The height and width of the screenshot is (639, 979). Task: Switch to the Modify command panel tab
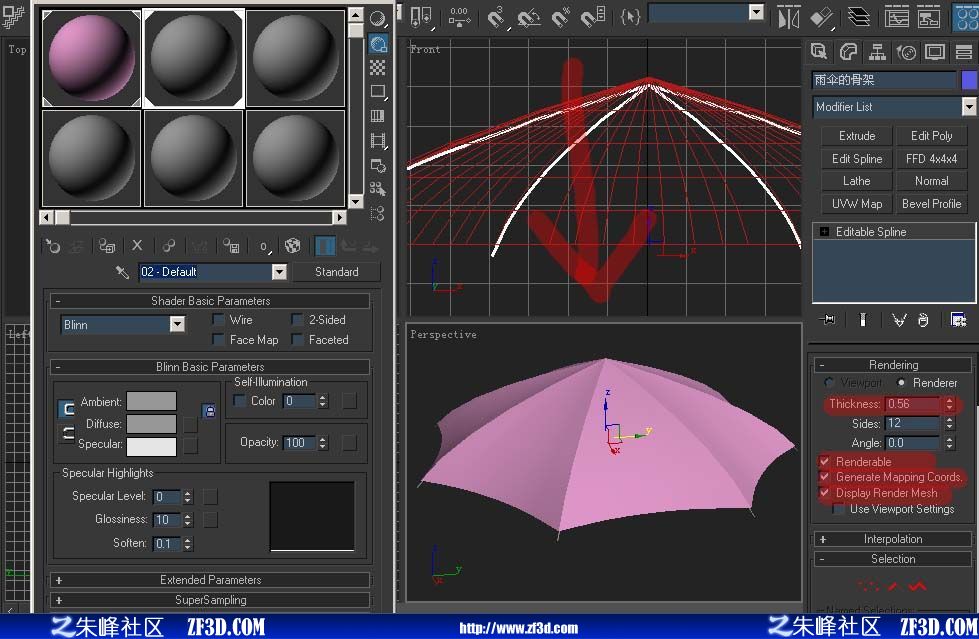848,52
